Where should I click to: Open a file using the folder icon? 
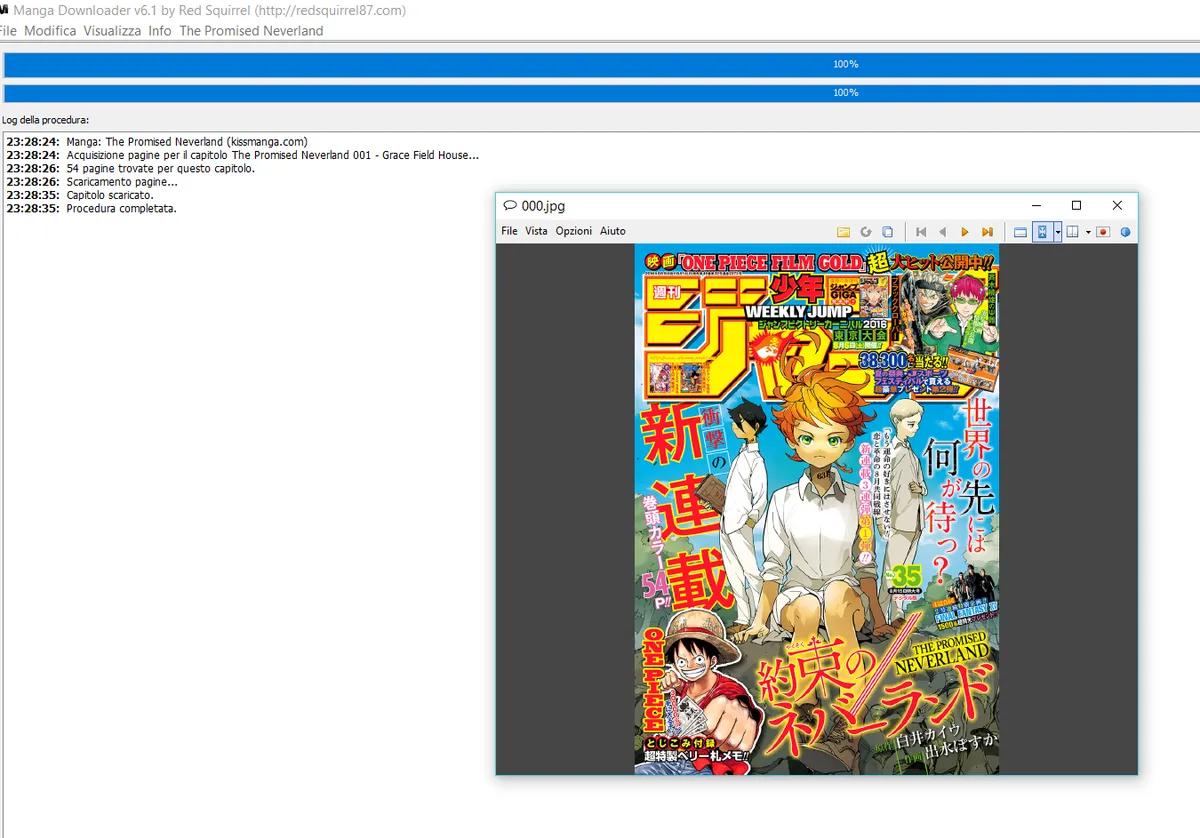point(843,231)
